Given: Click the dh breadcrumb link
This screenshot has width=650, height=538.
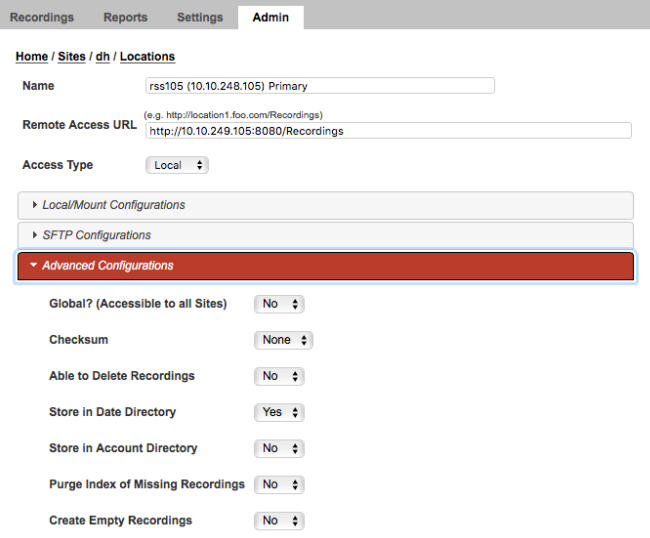Looking at the screenshot, I should tap(102, 57).
